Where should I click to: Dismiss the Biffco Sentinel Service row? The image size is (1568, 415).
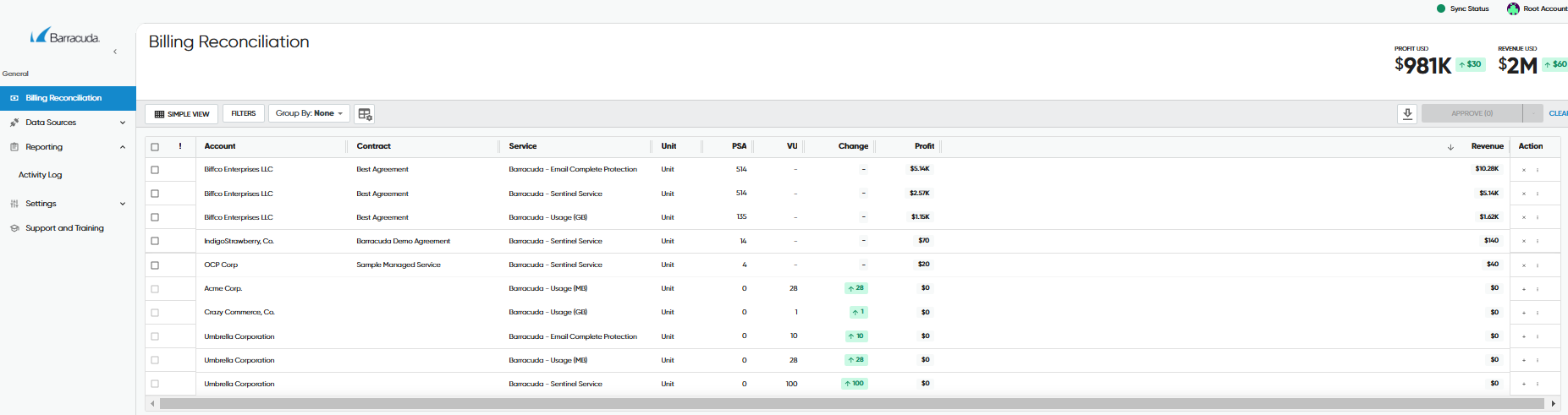tap(1524, 194)
